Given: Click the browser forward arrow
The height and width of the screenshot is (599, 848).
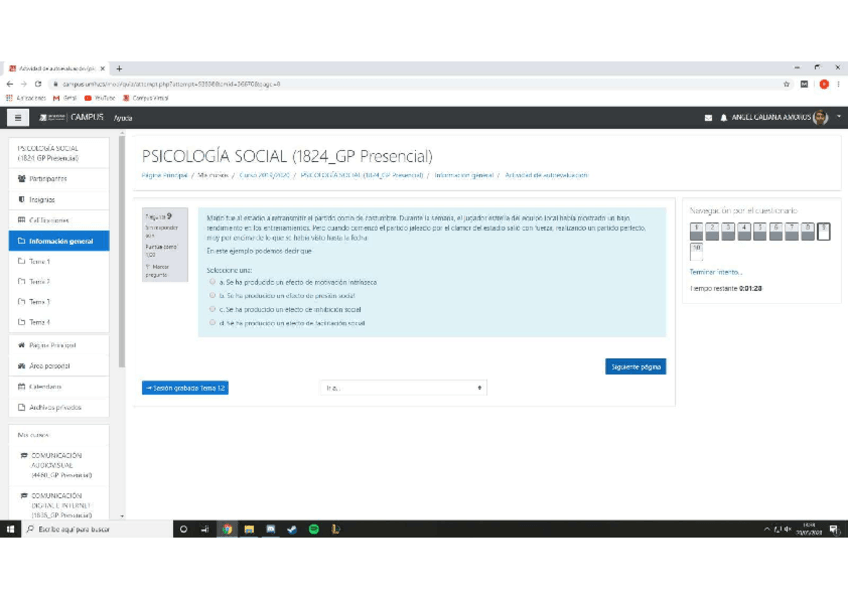Looking at the screenshot, I should (23, 84).
